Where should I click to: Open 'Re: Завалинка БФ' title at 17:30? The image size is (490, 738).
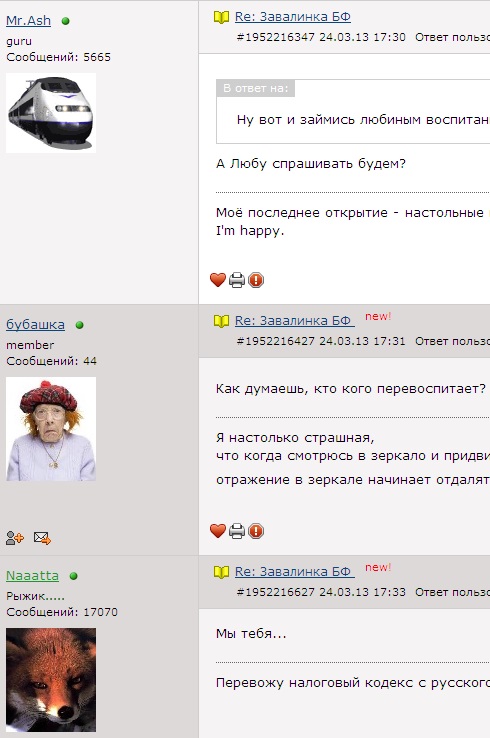pyautogui.click(x=293, y=17)
